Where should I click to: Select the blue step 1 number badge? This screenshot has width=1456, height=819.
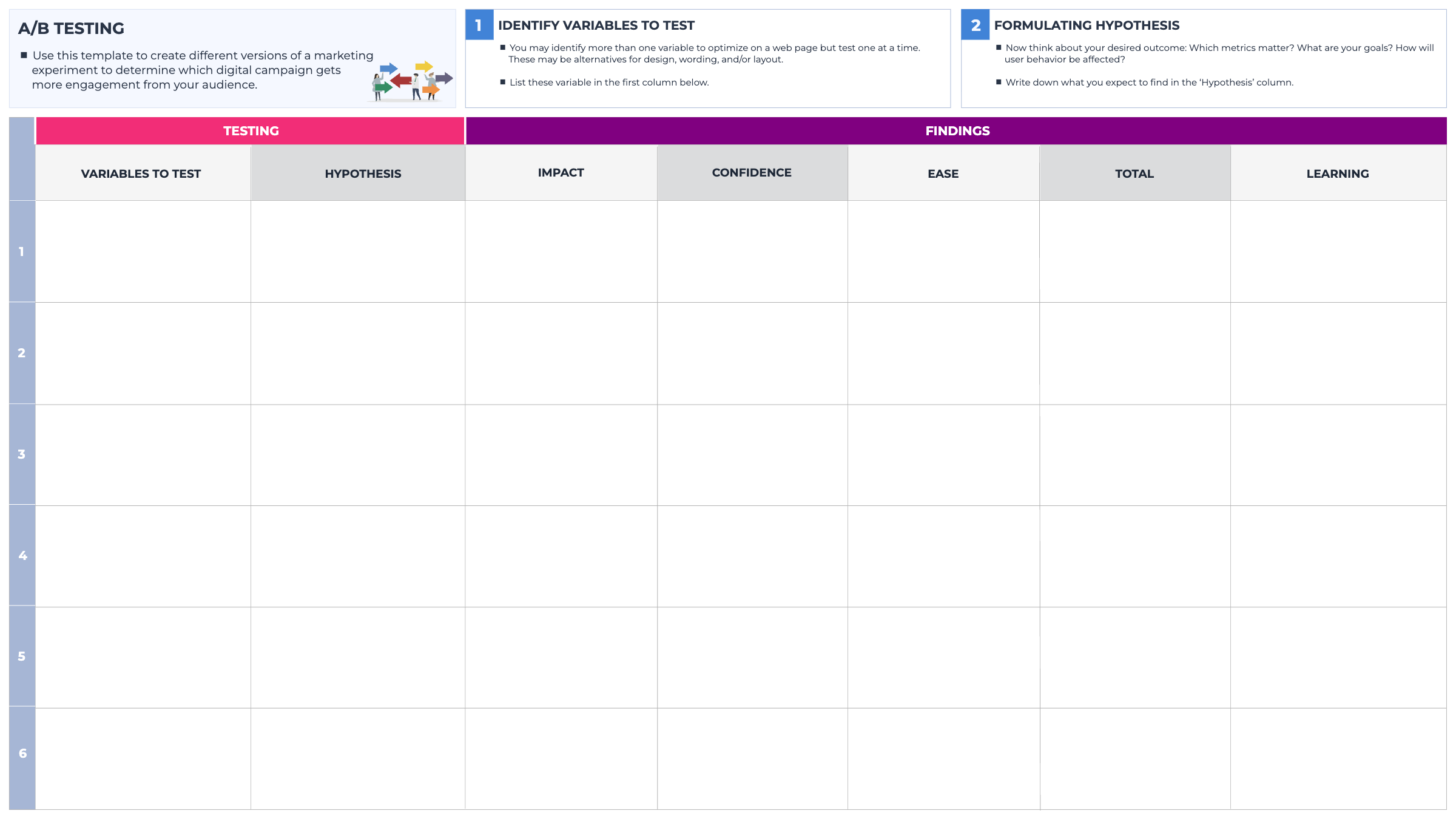point(479,25)
